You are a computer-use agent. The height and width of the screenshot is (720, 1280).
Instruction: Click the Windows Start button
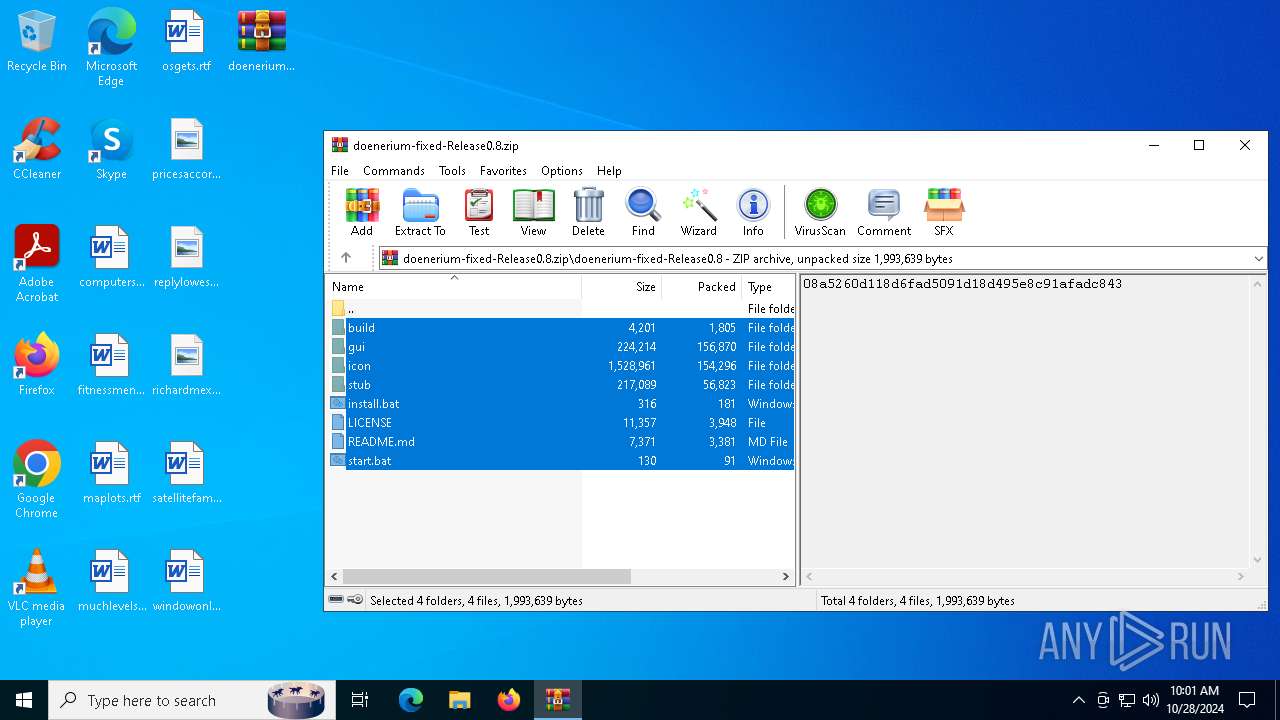[x=24, y=700]
